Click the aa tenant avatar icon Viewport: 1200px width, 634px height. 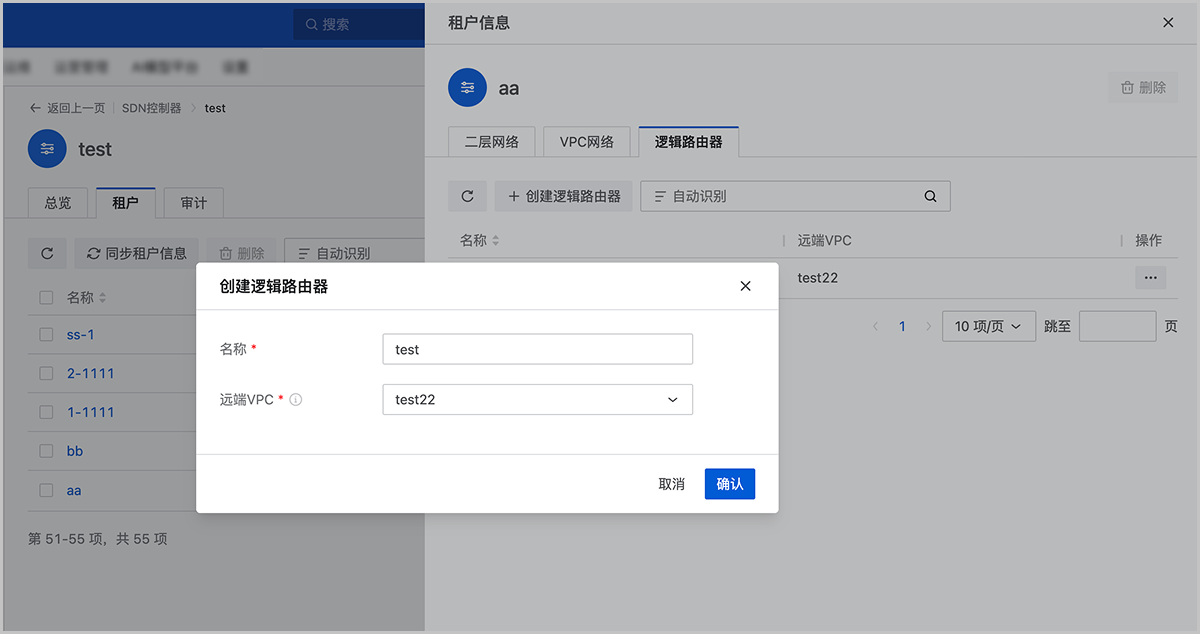pos(467,88)
